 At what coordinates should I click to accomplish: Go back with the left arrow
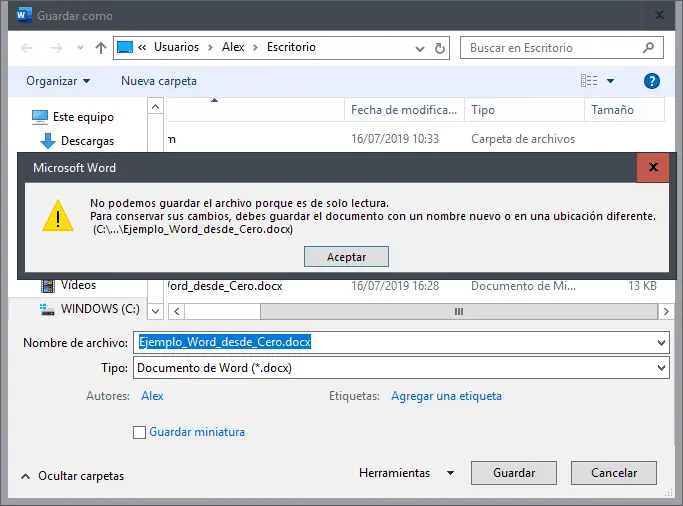tap(27, 47)
